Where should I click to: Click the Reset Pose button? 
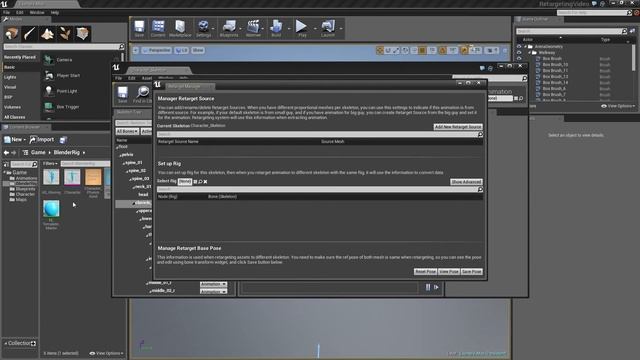425,272
